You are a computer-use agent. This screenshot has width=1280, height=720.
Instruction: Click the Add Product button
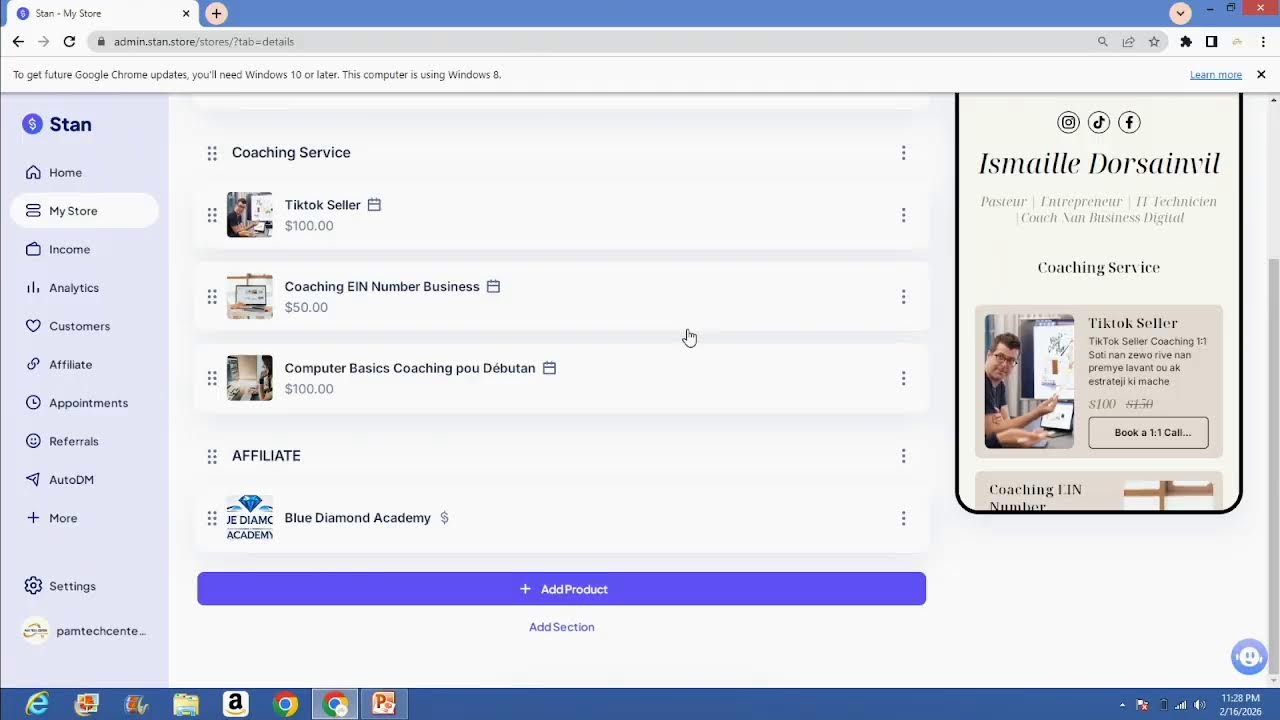click(x=561, y=589)
